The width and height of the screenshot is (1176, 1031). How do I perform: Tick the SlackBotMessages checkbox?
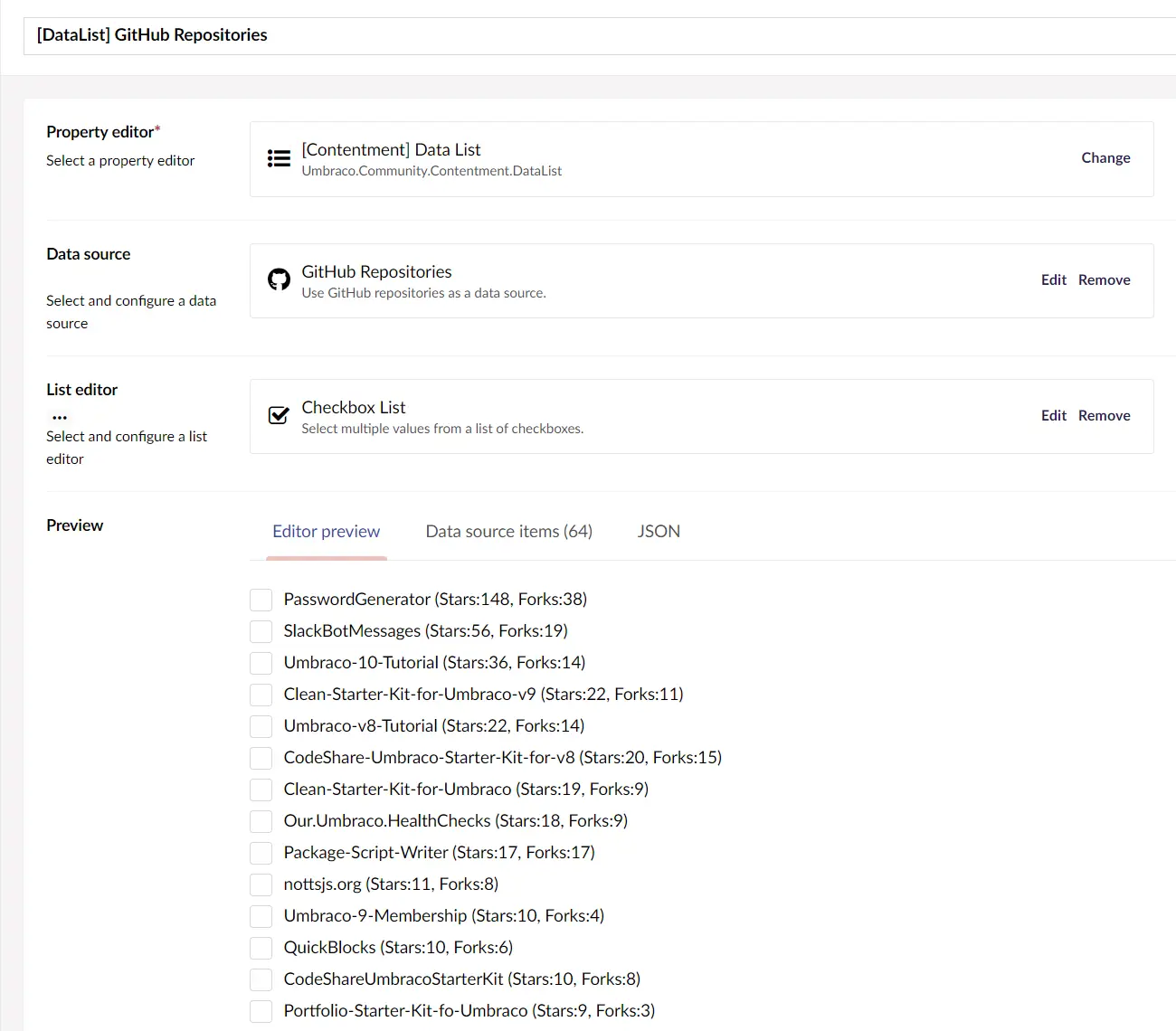click(261, 631)
